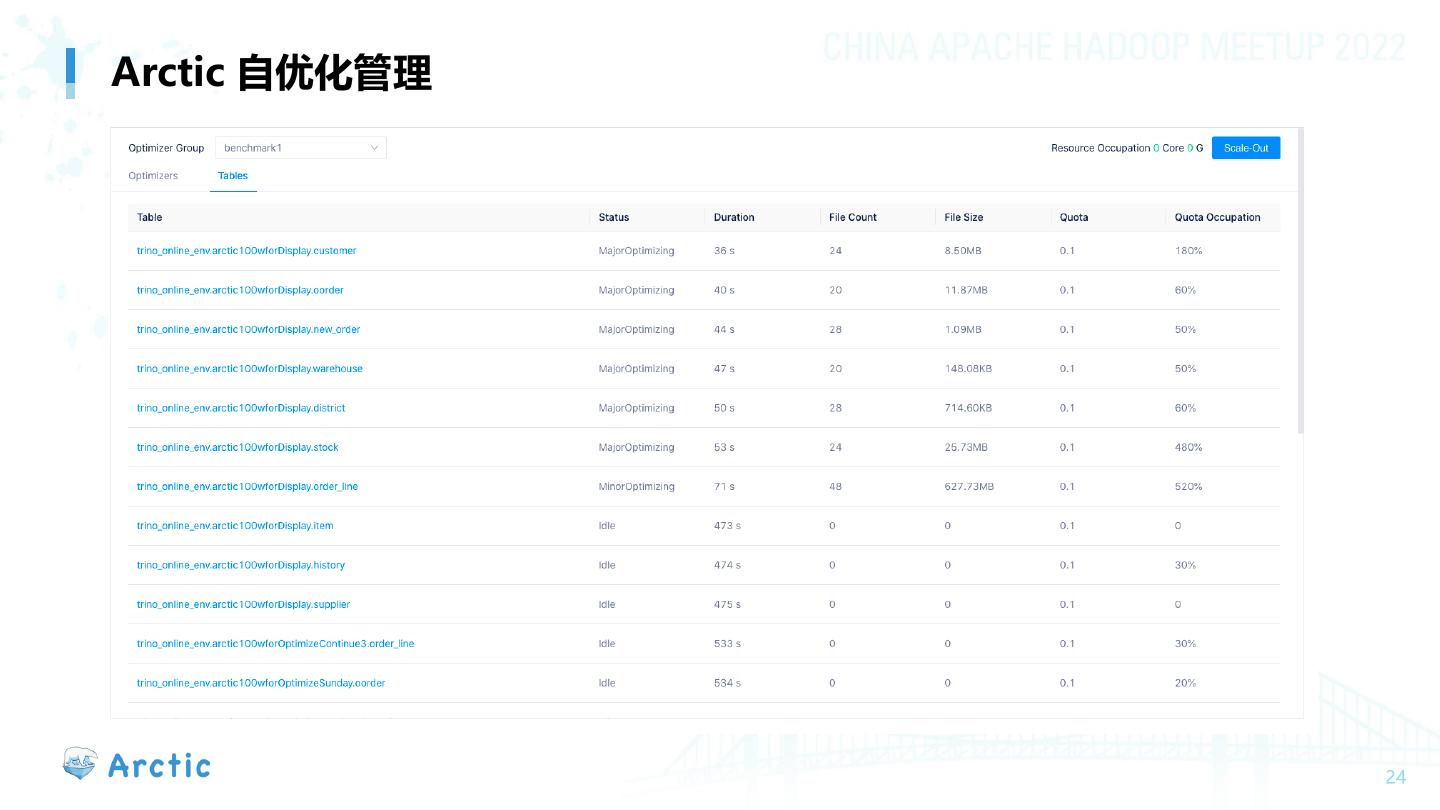The width and height of the screenshot is (1440, 810).
Task: Click the 8.50MB file size cell
Action: [x=963, y=251]
